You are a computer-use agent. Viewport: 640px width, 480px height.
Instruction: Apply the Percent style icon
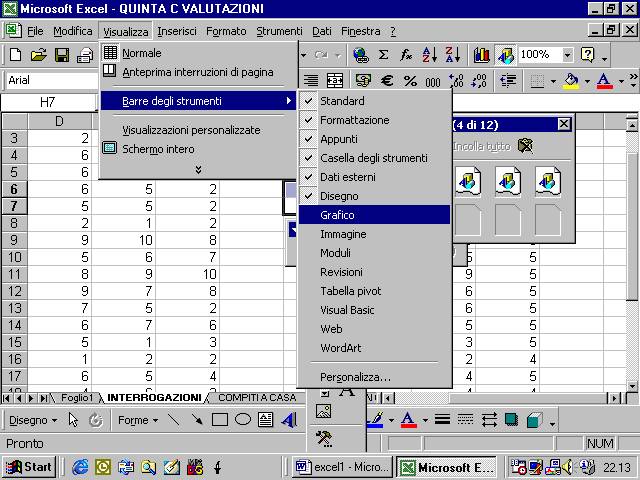click(x=410, y=80)
